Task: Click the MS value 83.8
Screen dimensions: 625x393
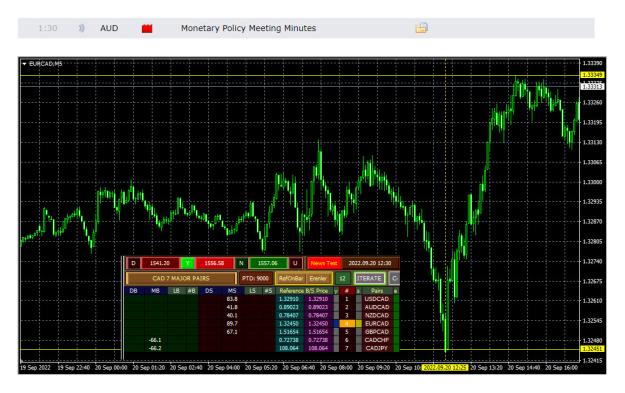Action: (x=232, y=299)
